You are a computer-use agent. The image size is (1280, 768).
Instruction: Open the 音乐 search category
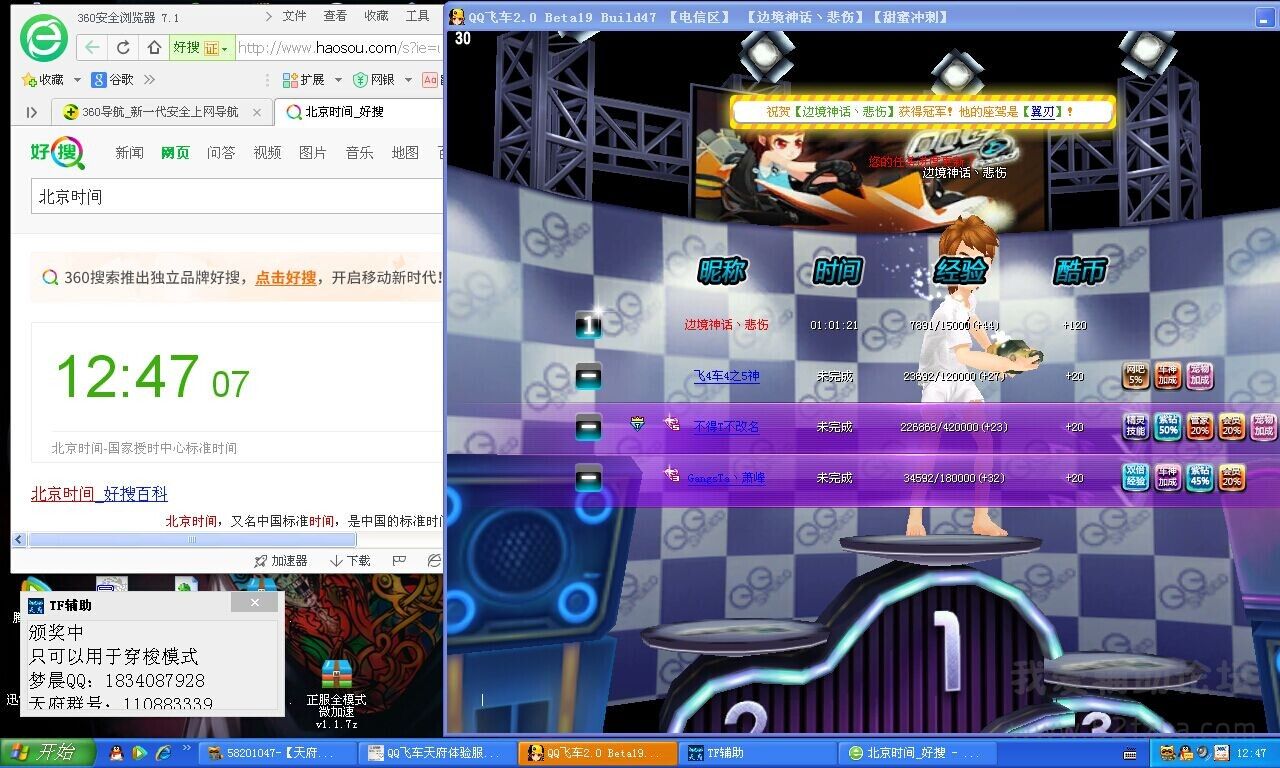(x=359, y=153)
